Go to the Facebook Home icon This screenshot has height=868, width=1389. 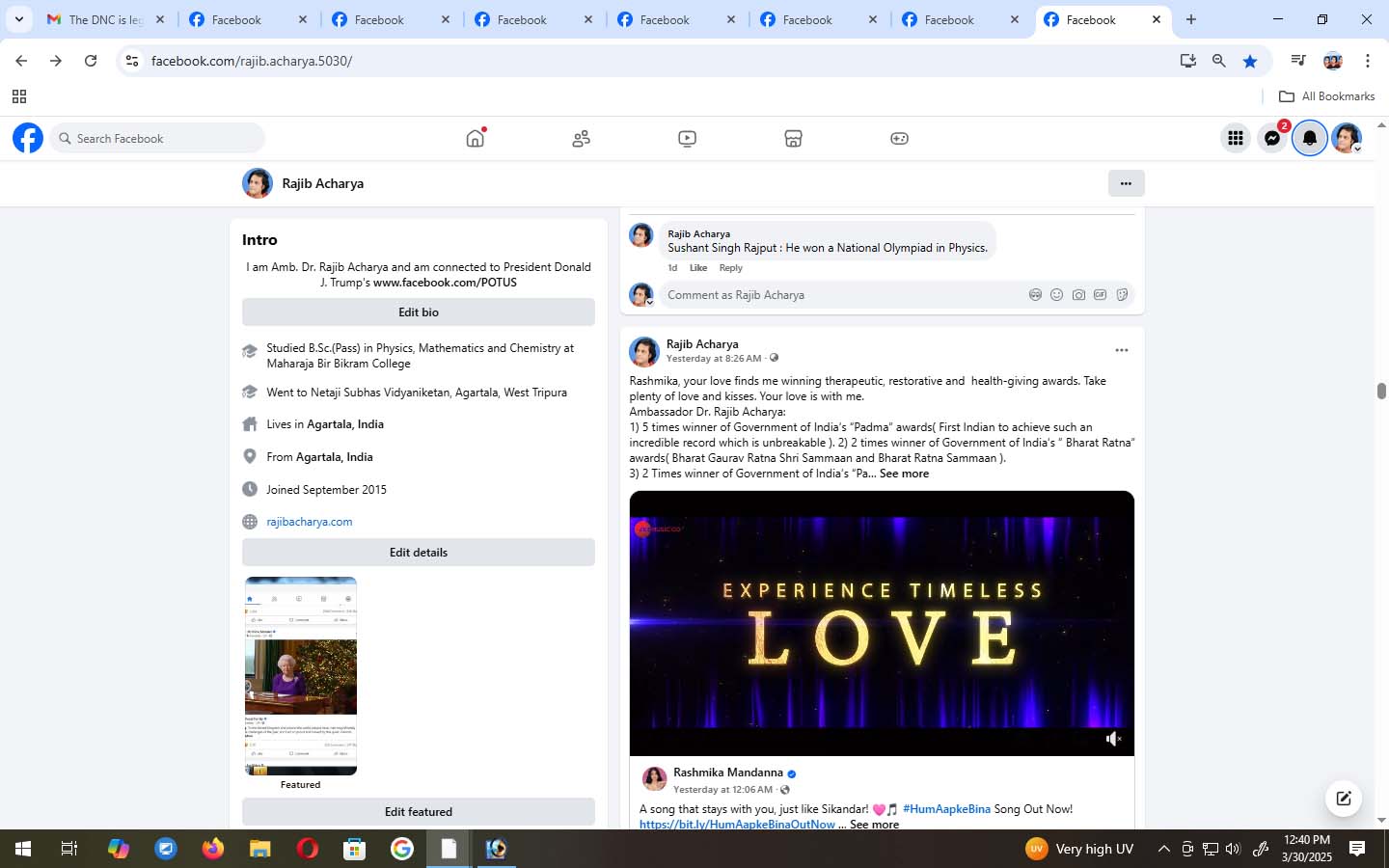click(x=475, y=138)
